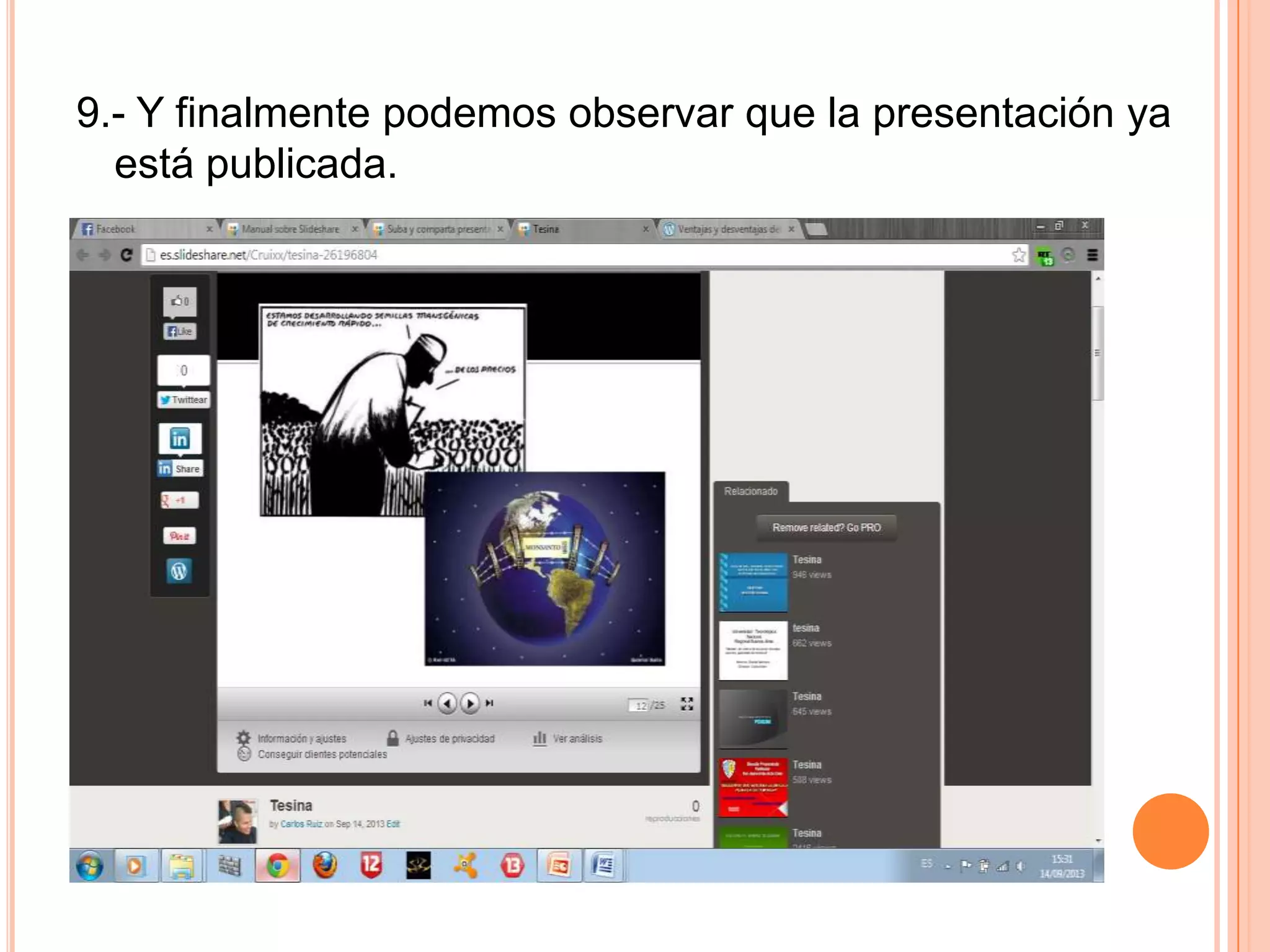The image size is (1270, 952).
Task: Open Ajustes de privacidad
Action: pos(441,738)
